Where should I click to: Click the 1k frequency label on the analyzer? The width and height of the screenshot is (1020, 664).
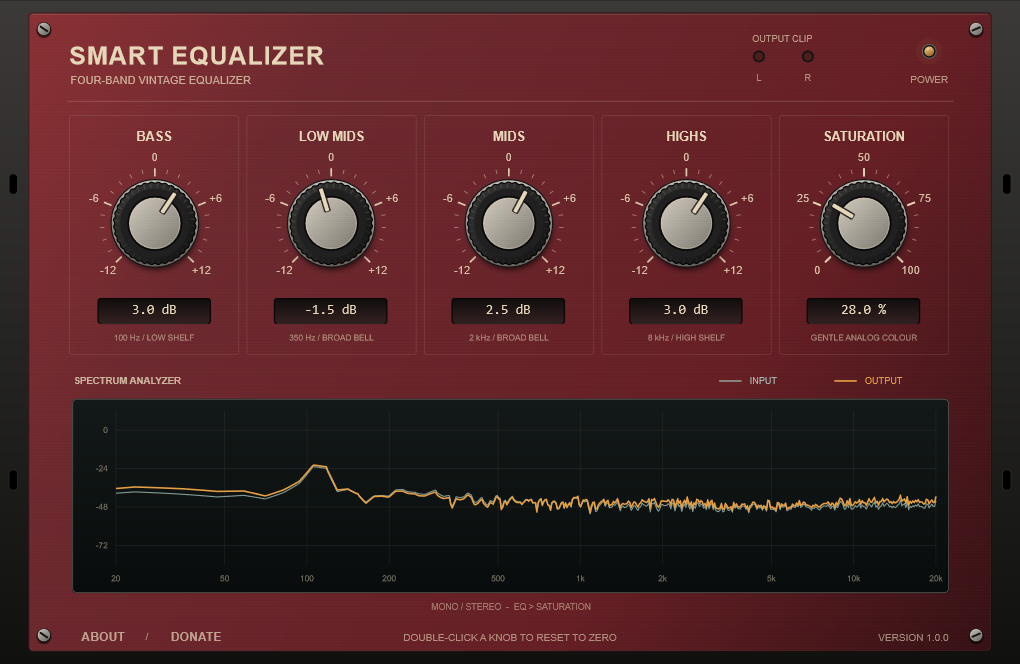coord(580,578)
